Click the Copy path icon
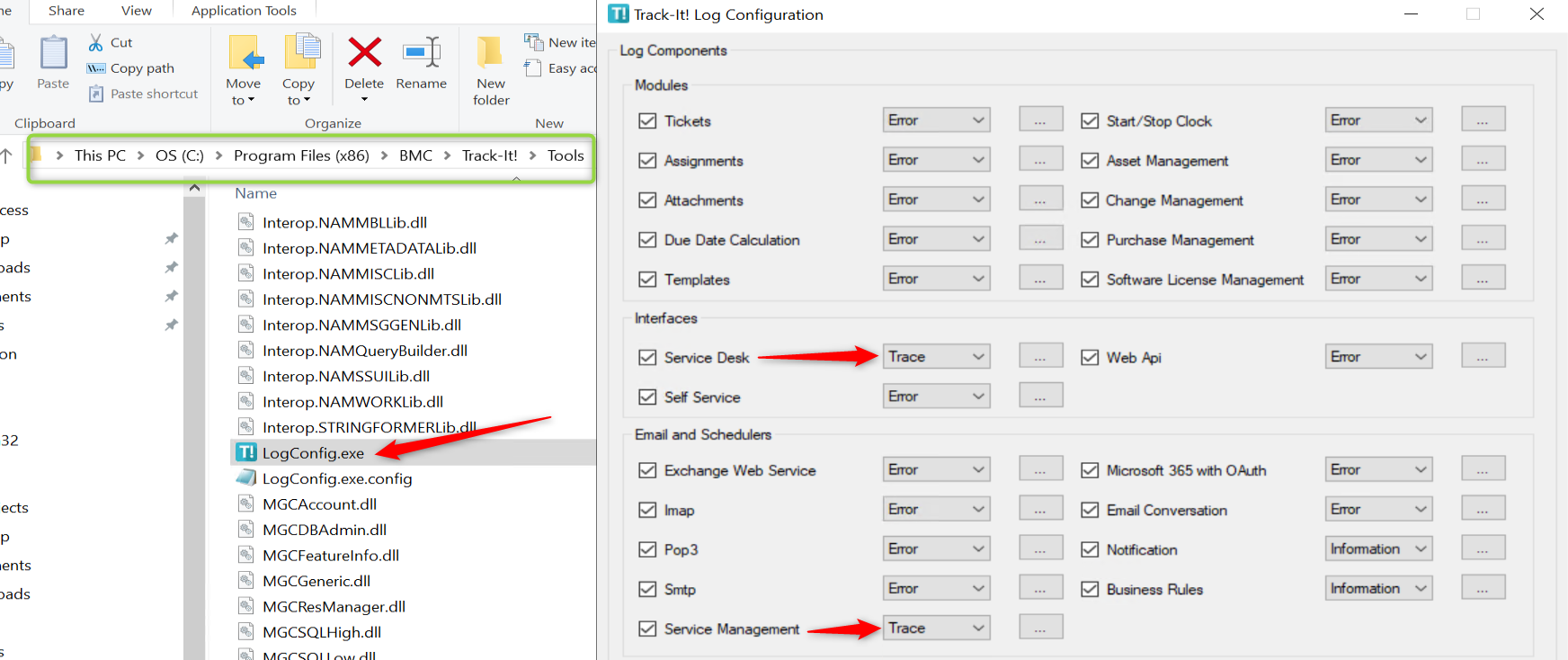The image size is (1568, 660). pyautogui.click(x=96, y=68)
